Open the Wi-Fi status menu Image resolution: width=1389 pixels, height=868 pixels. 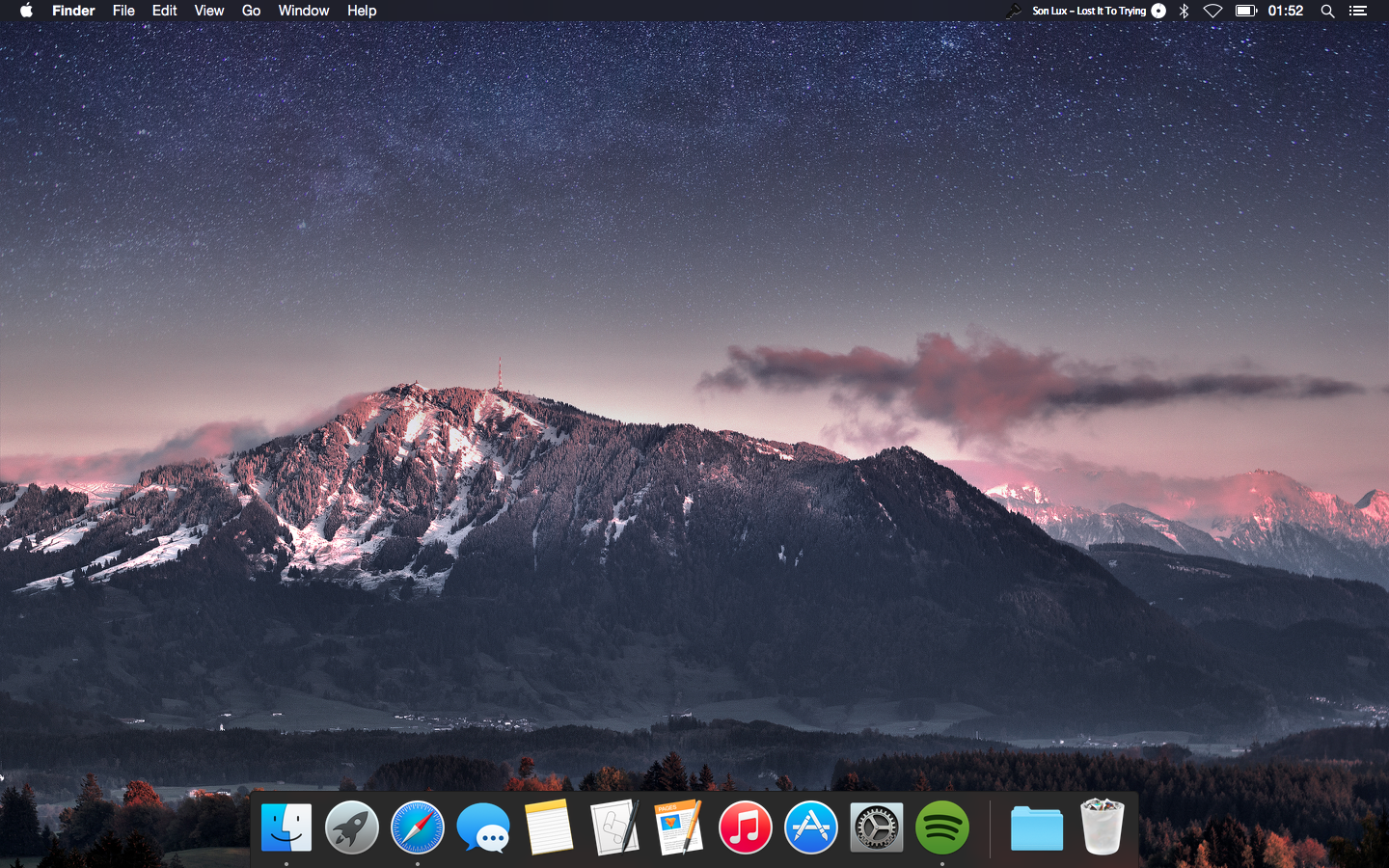[1213, 11]
